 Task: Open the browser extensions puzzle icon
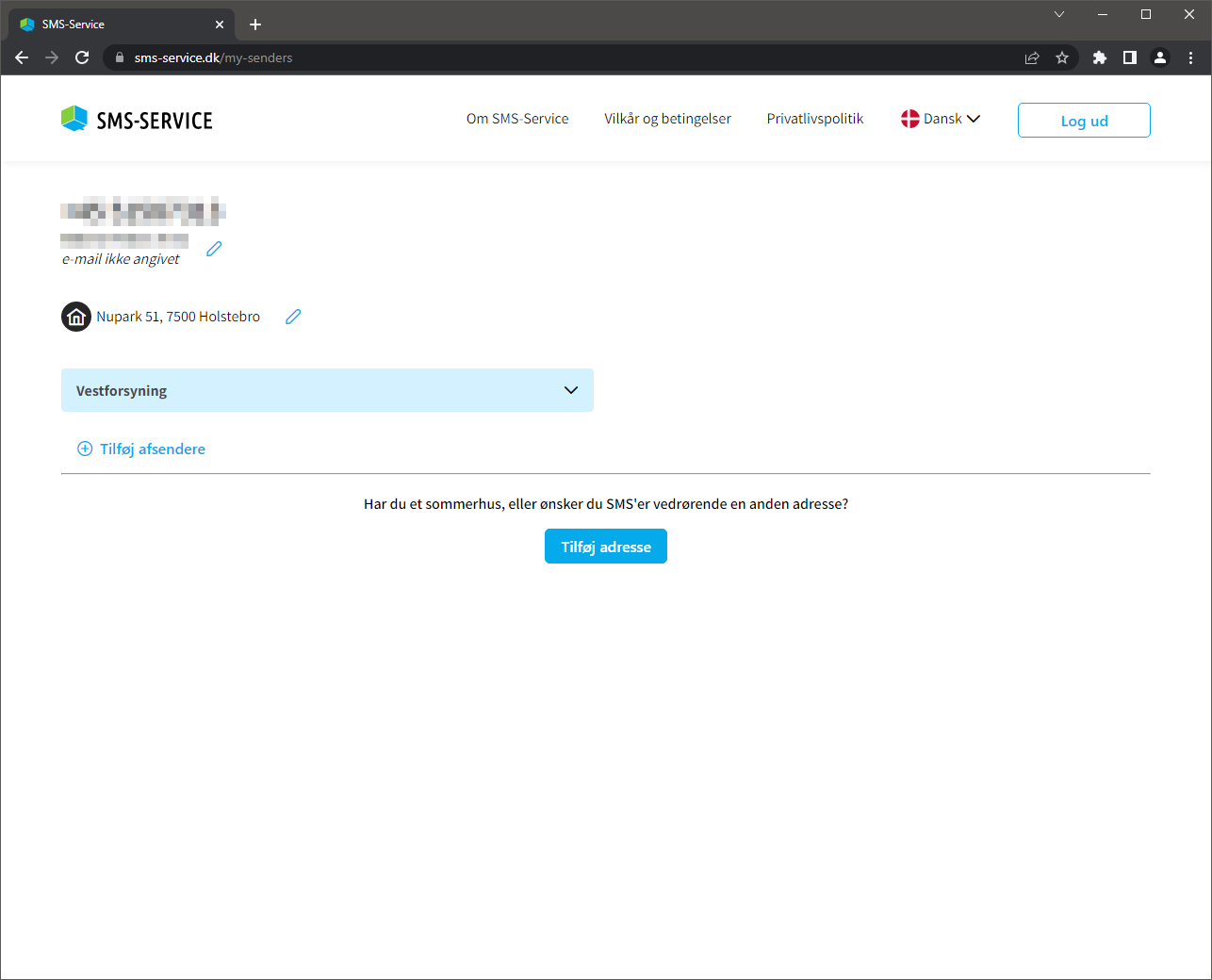pyautogui.click(x=1099, y=57)
